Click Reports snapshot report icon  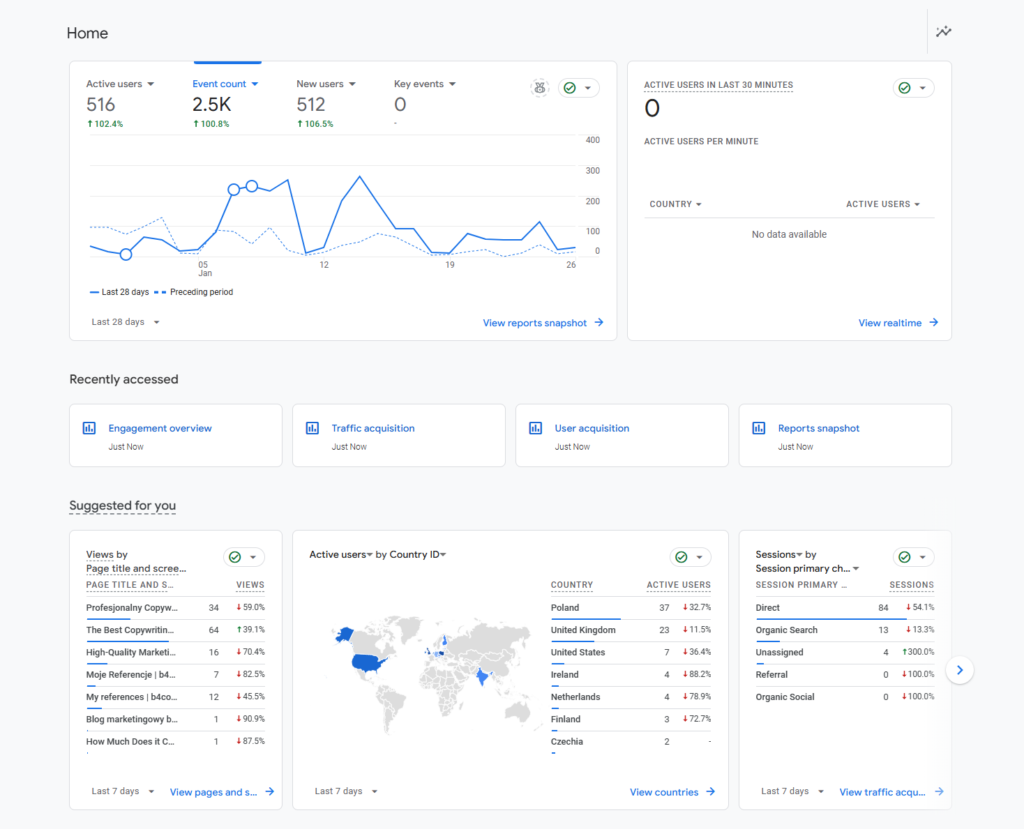[758, 428]
